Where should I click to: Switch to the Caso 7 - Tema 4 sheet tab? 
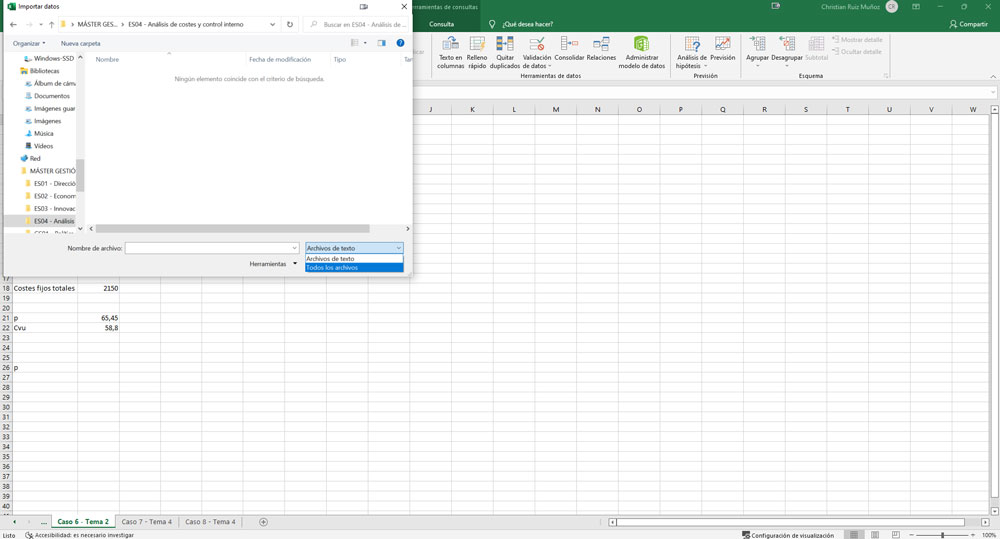tap(146, 522)
